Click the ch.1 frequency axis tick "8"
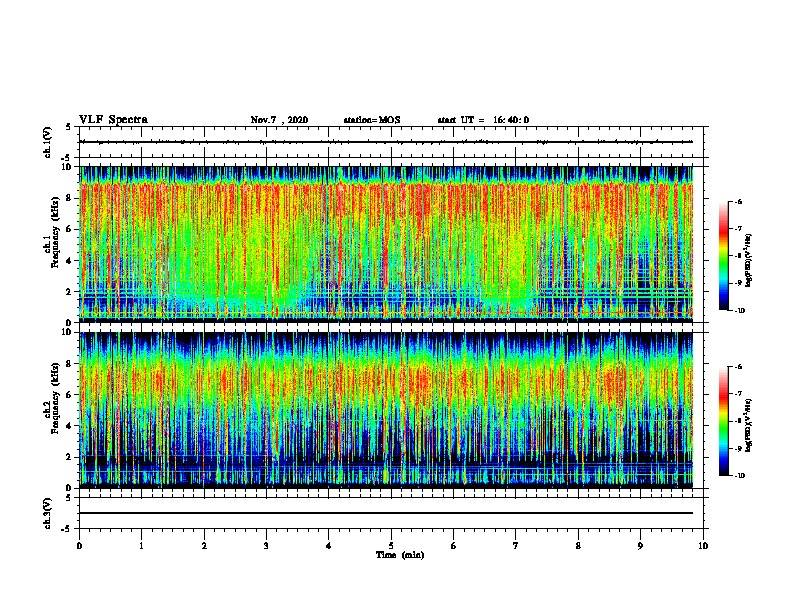792x612 pixels. pos(70,198)
